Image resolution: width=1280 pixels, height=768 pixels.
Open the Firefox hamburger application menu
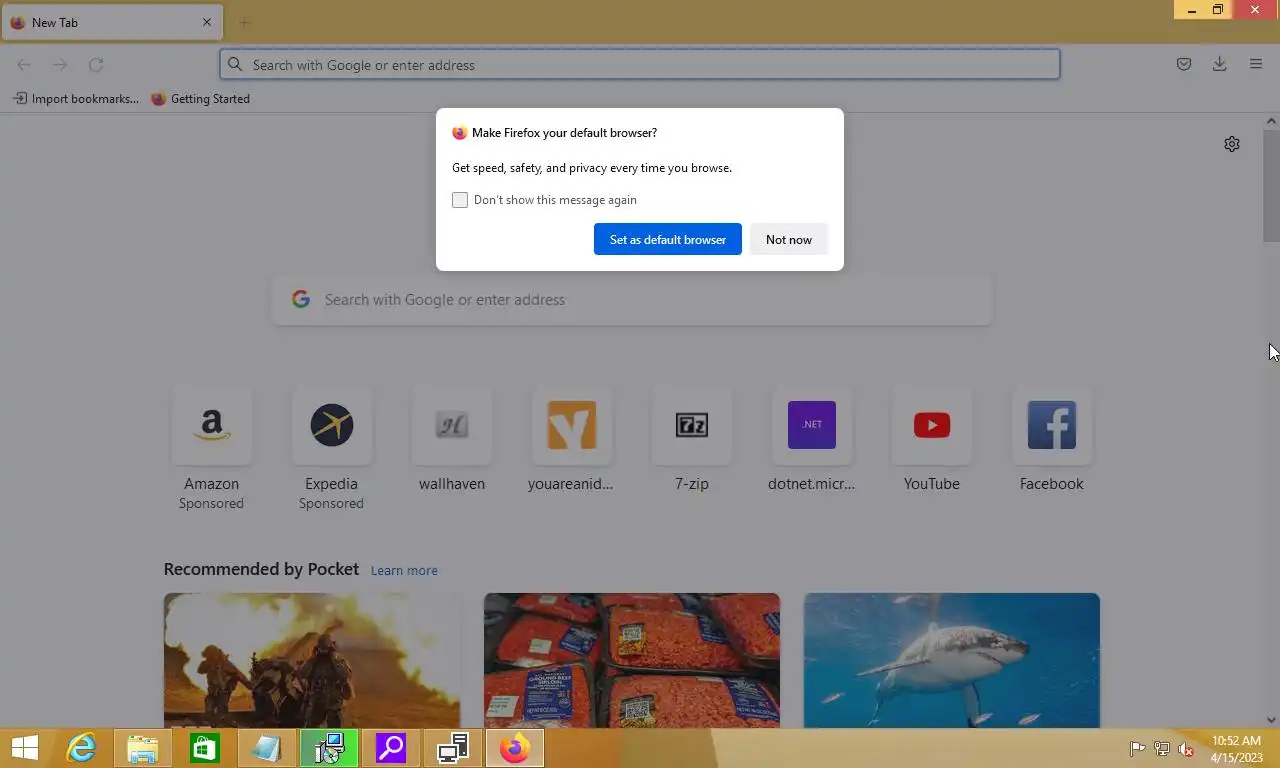pos(1256,65)
